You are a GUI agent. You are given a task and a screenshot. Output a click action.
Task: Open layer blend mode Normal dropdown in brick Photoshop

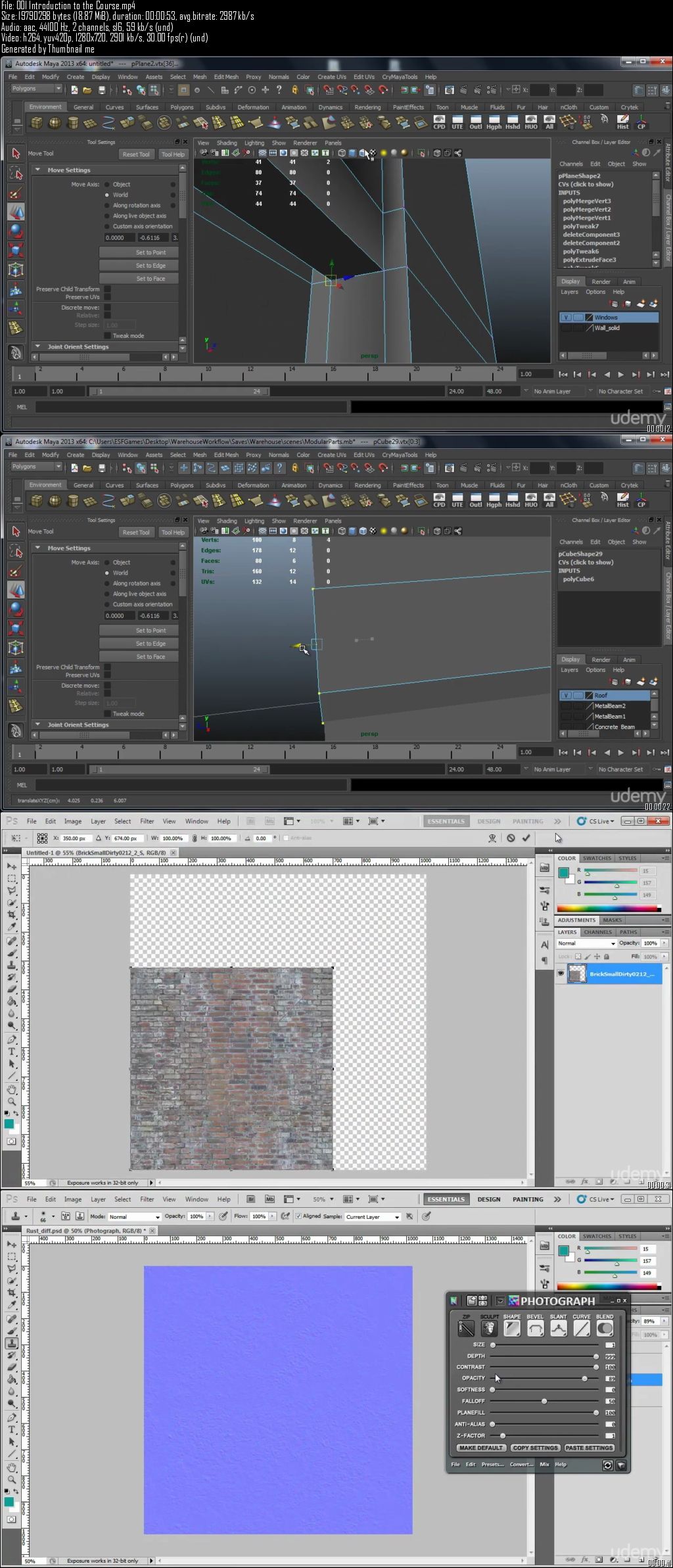(586, 943)
